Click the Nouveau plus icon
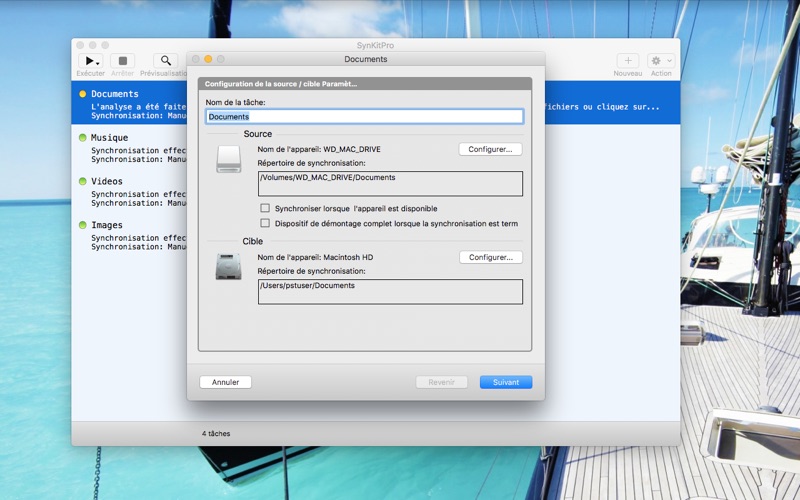This screenshot has height=500, width=800. [628, 61]
